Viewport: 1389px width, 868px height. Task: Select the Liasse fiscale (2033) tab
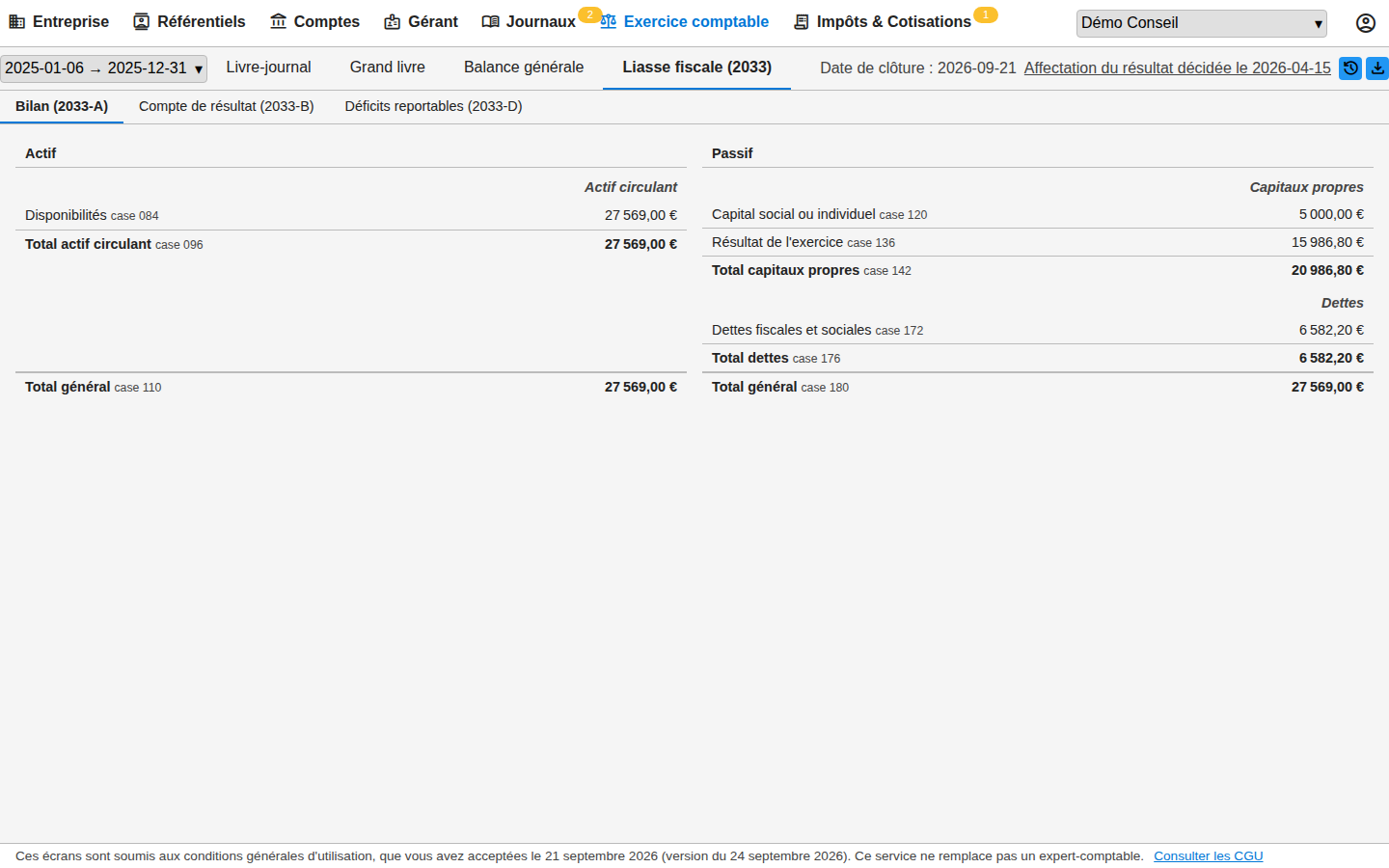[696, 68]
